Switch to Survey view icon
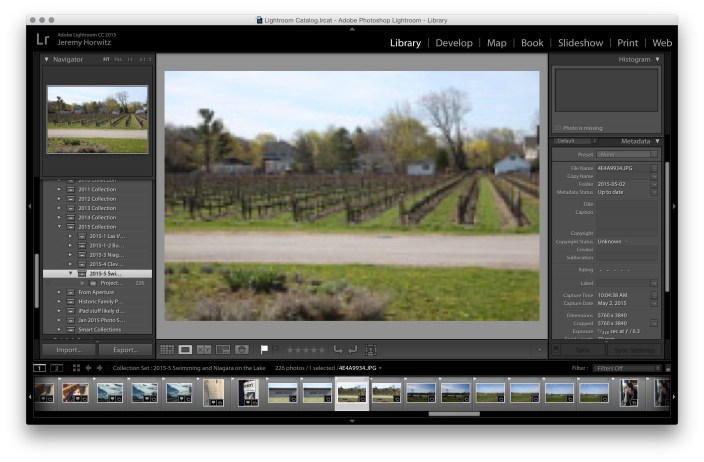704x462 pixels. click(222, 350)
